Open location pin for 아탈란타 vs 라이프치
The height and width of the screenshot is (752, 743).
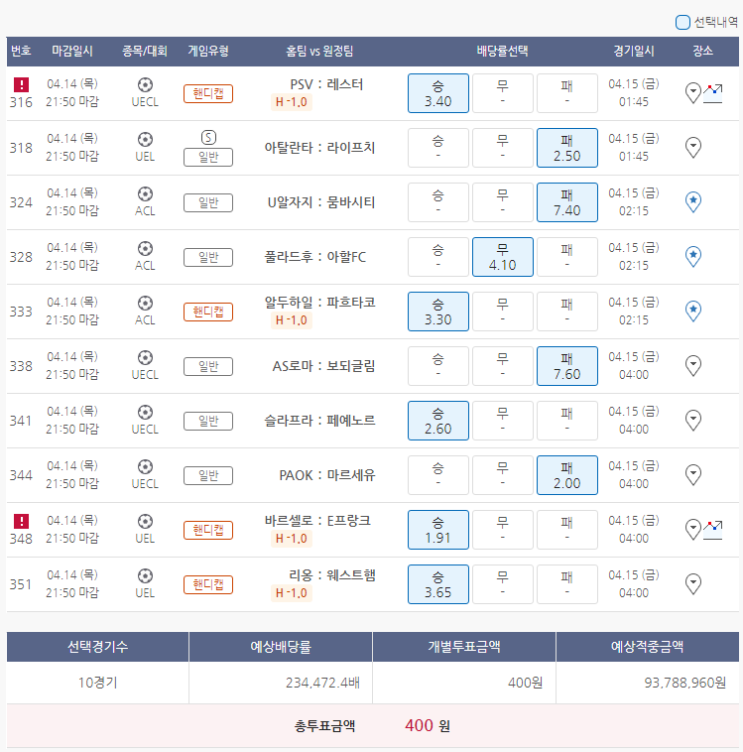click(693, 148)
